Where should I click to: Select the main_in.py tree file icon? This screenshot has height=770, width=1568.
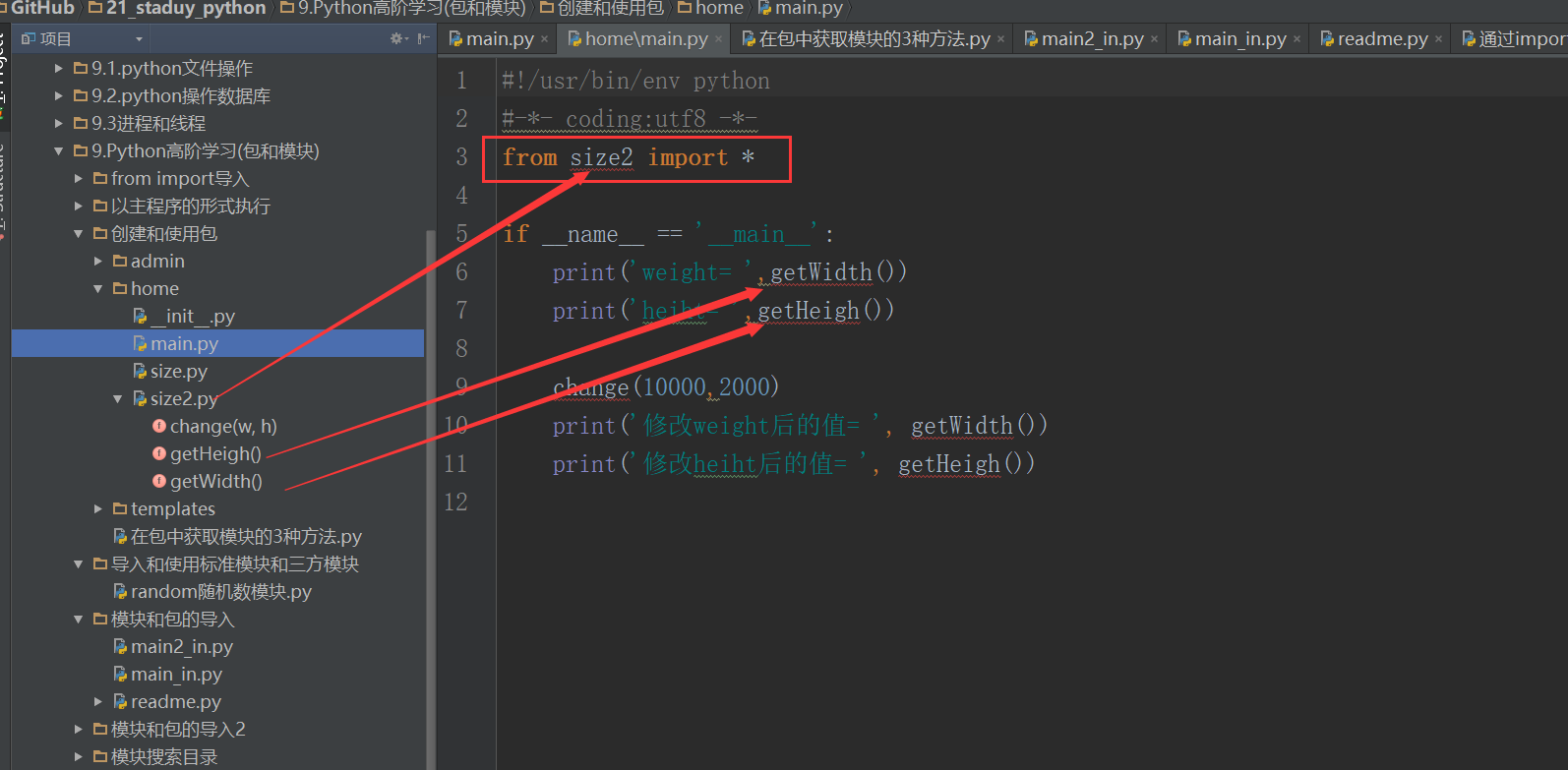120,675
